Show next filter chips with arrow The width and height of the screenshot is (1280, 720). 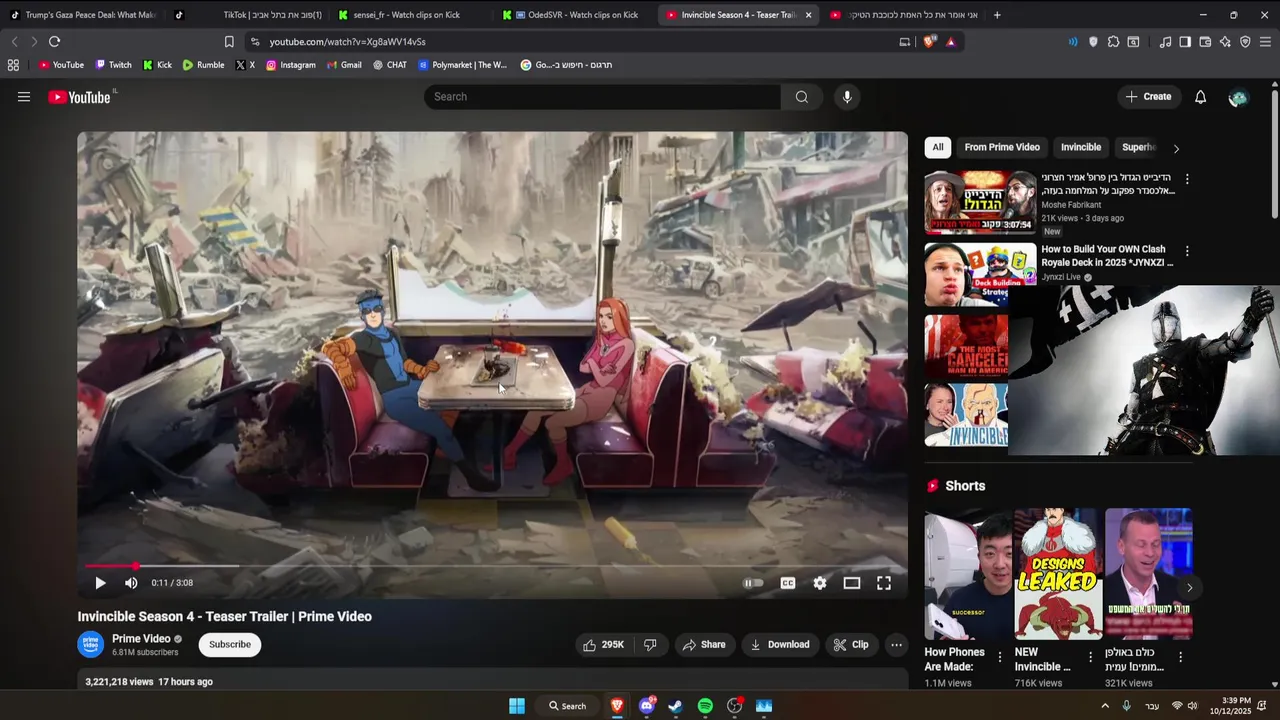click(x=1176, y=148)
